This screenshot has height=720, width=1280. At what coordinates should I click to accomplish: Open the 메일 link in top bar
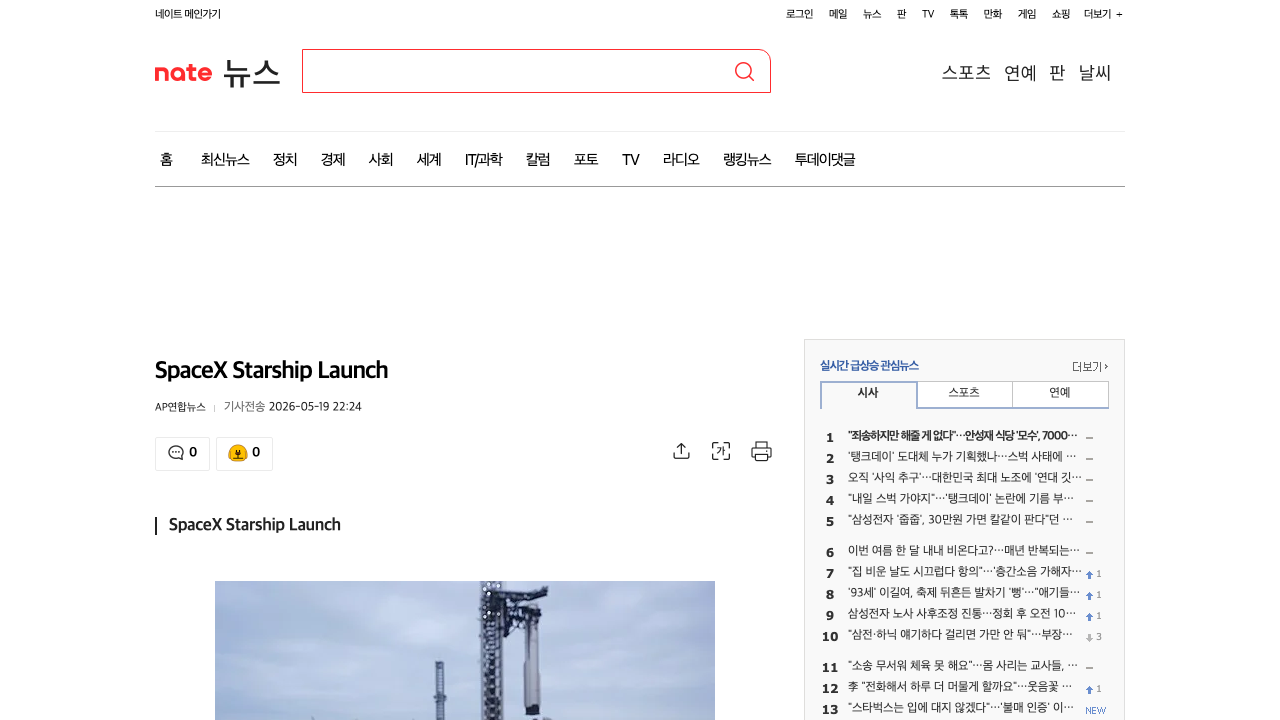pyautogui.click(x=838, y=14)
